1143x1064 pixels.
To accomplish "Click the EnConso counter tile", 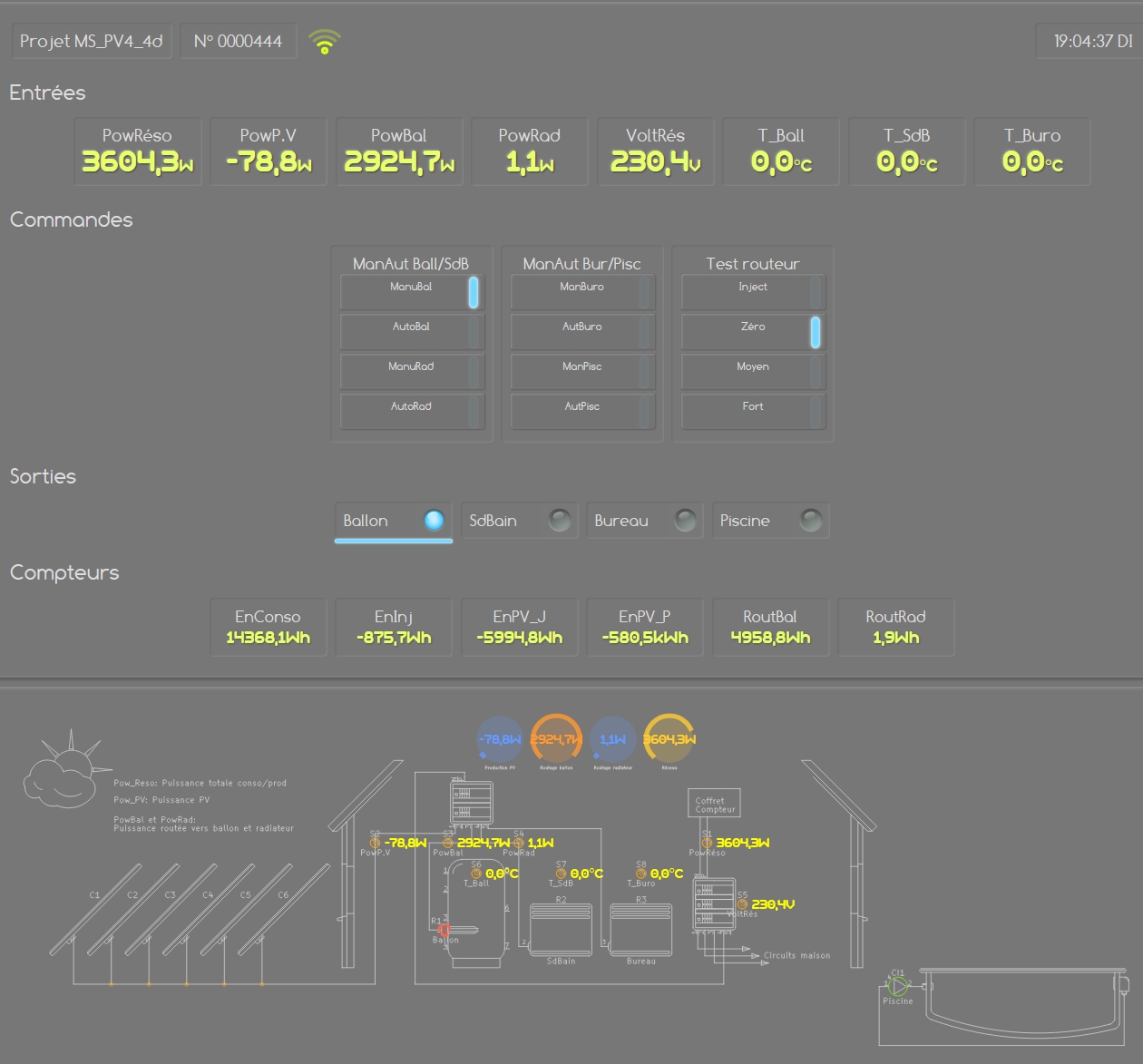I will [x=268, y=627].
